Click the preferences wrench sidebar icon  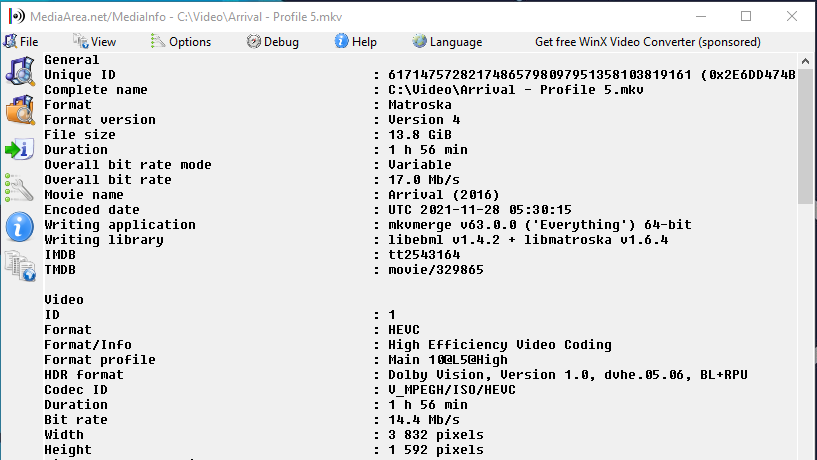coord(19,188)
